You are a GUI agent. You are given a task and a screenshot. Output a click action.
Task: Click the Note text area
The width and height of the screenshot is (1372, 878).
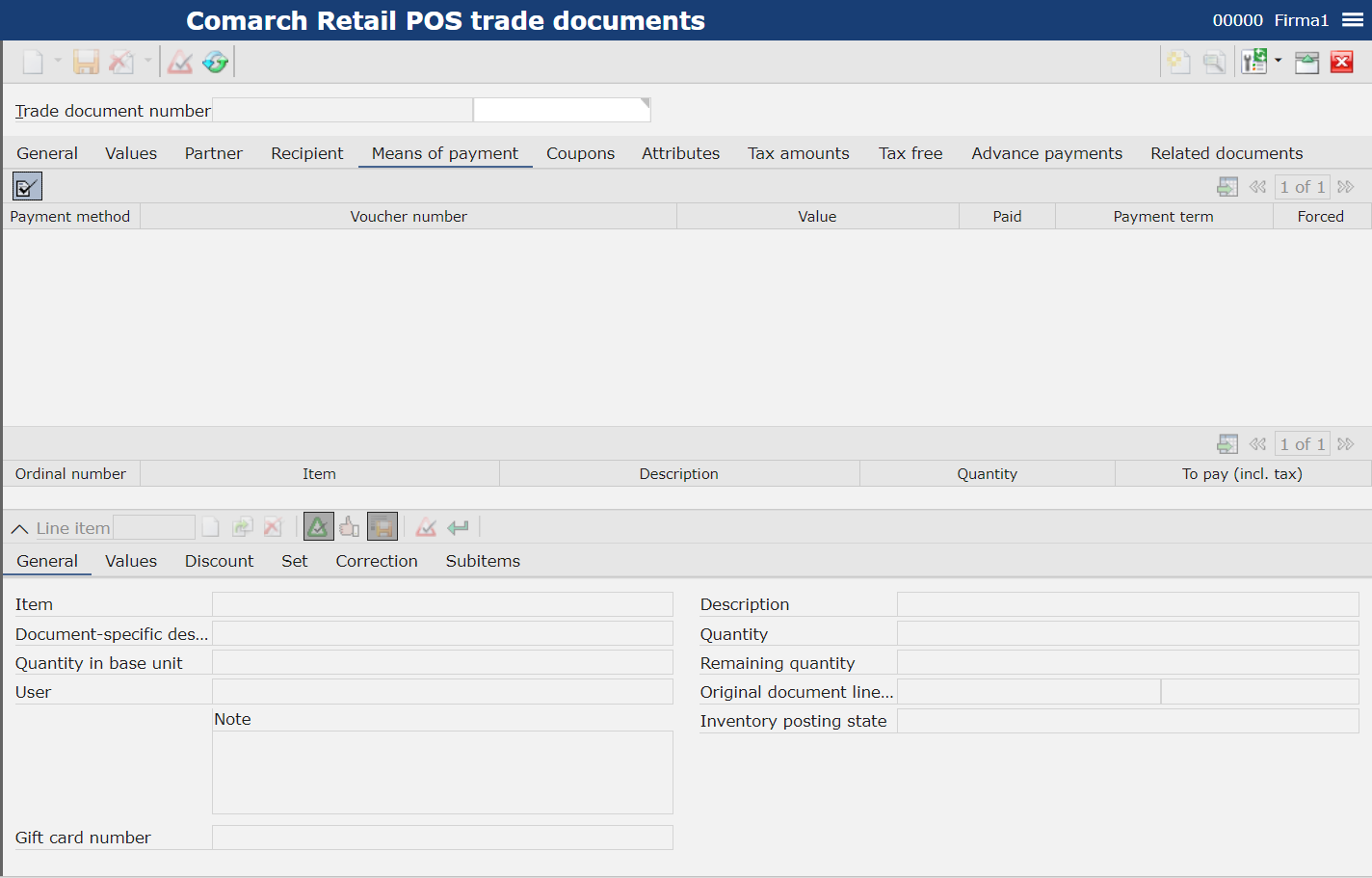pos(442,772)
